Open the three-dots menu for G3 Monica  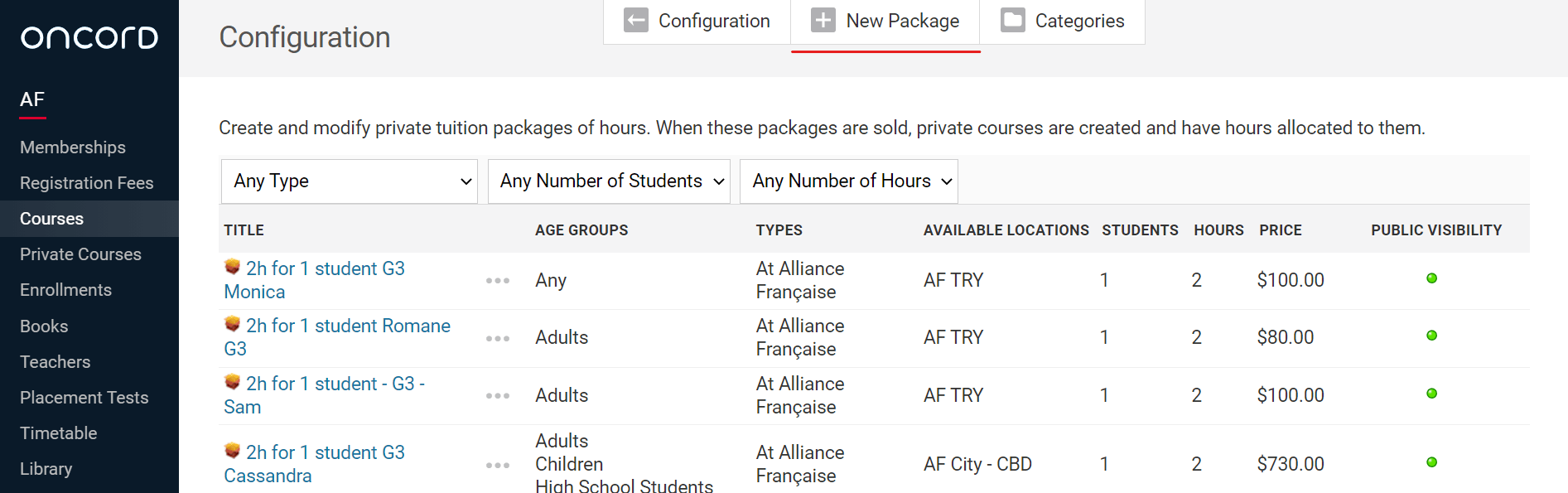coord(498,281)
